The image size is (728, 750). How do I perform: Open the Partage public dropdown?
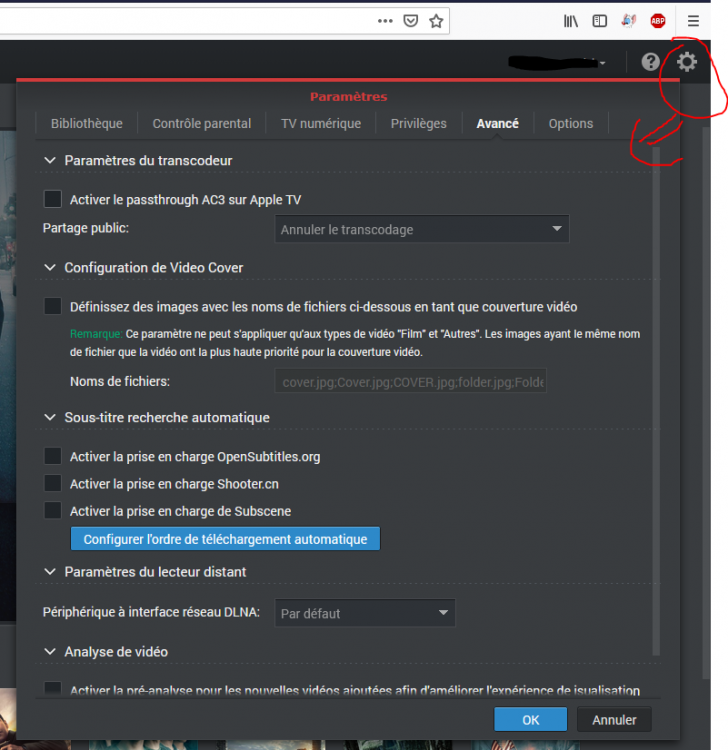[x=422, y=229]
